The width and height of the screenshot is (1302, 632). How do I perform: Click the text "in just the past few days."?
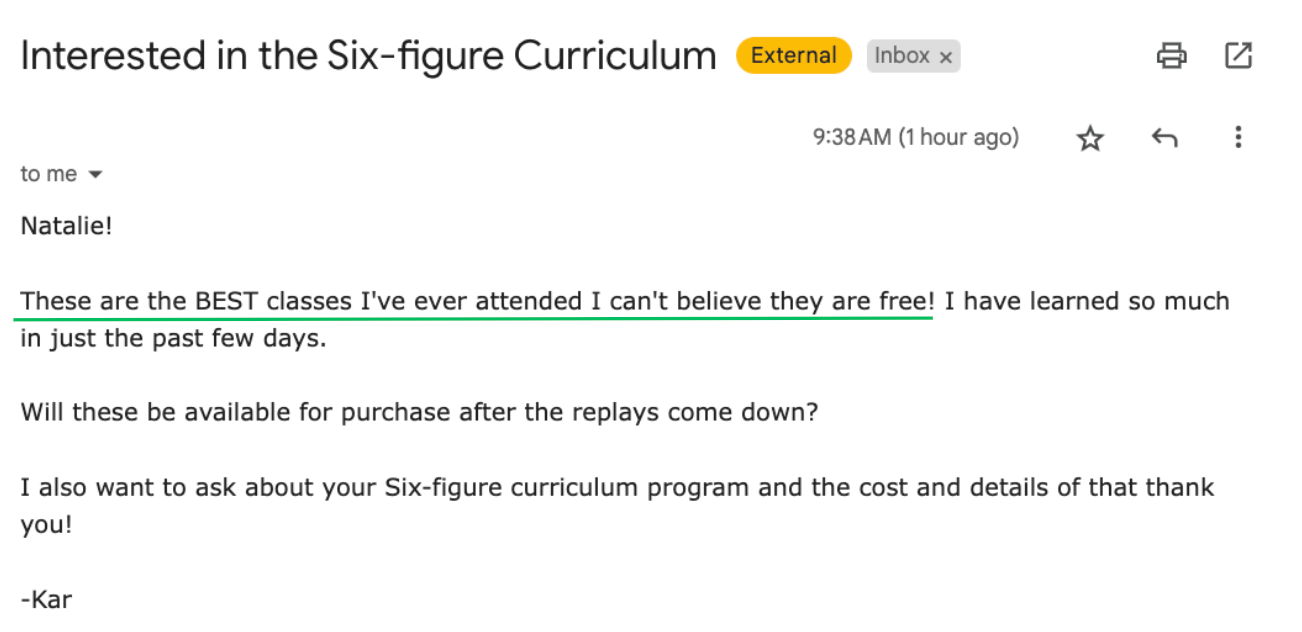click(x=173, y=338)
